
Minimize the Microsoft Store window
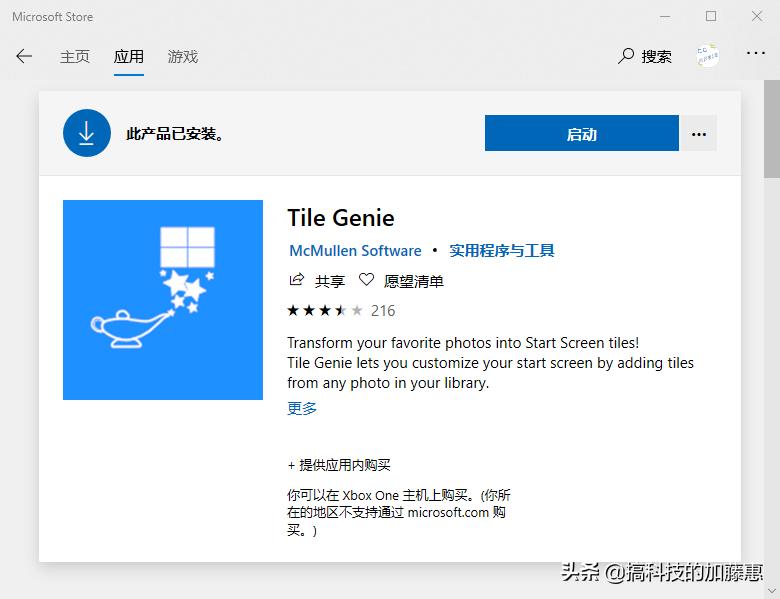(x=665, y=16)
